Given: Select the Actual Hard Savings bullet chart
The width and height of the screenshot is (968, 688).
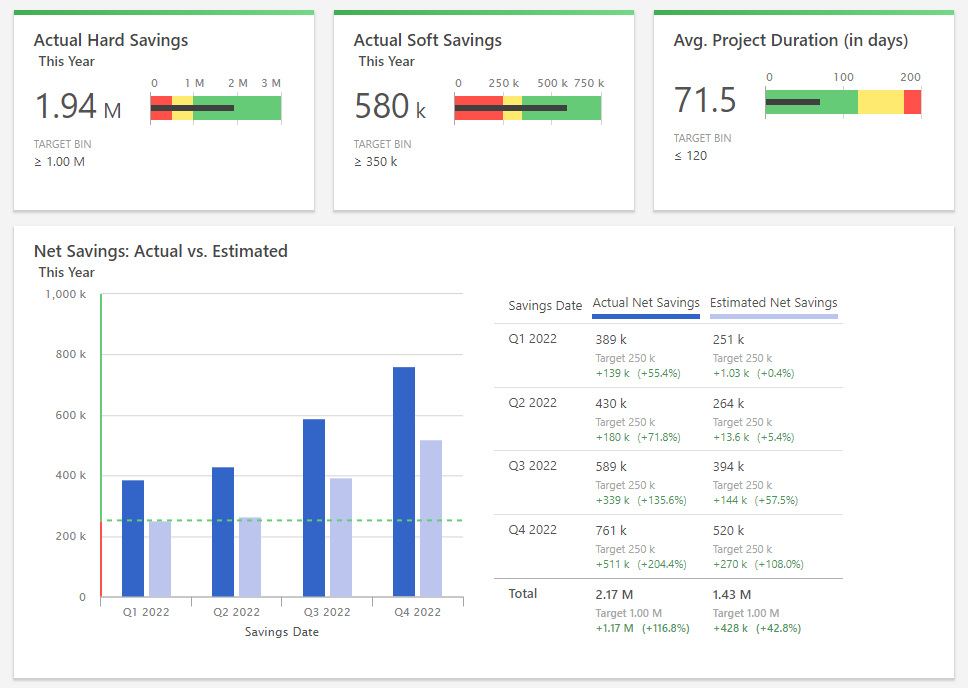Looking at the screenshot, I should [215, 101].
